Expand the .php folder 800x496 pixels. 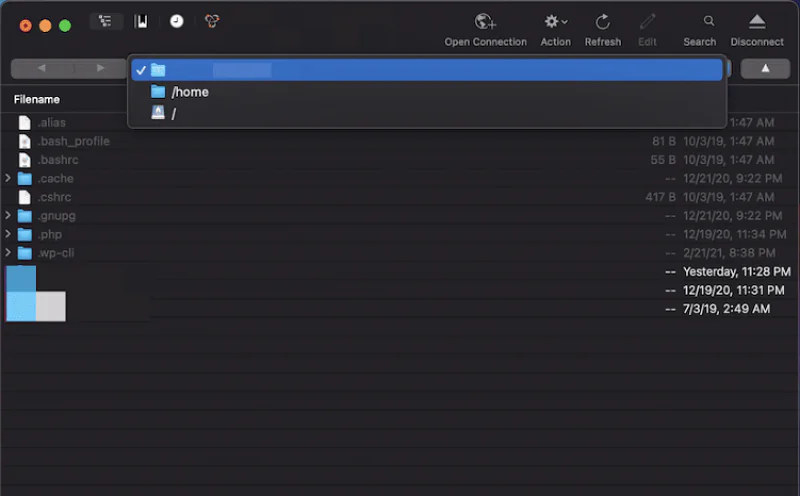point(8,234)
